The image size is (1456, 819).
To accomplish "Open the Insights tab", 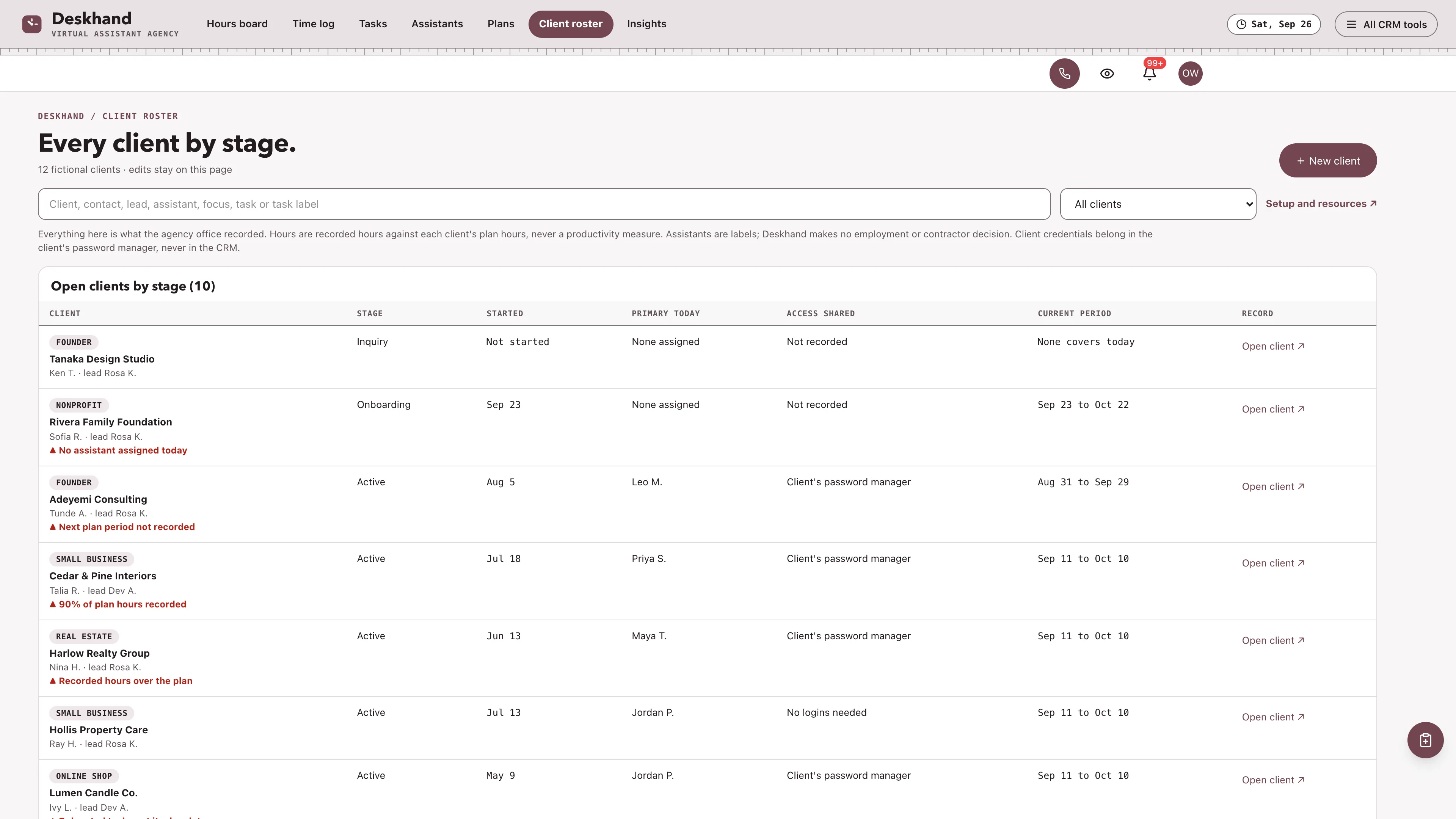I will pyautogui.click(x=646, y=24).
